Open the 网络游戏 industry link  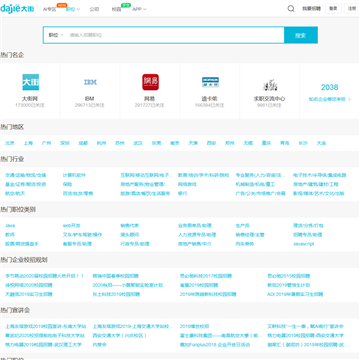[x=187, y=184]
